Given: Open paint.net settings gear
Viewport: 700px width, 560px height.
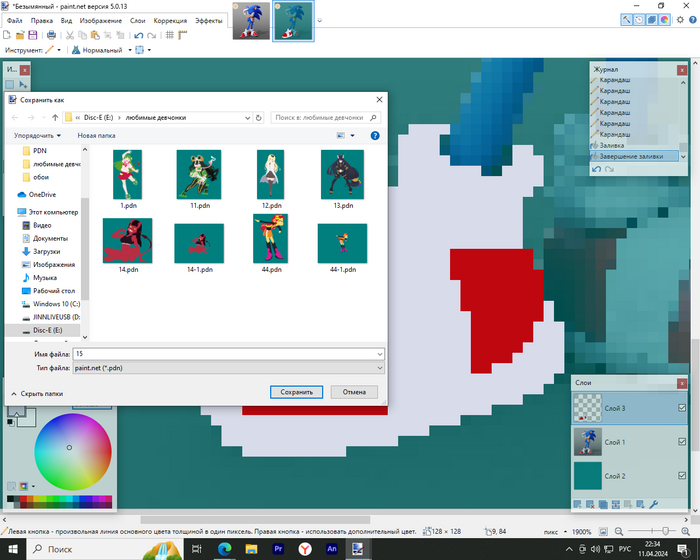Looking at the screenshot, I should [679, 19].
